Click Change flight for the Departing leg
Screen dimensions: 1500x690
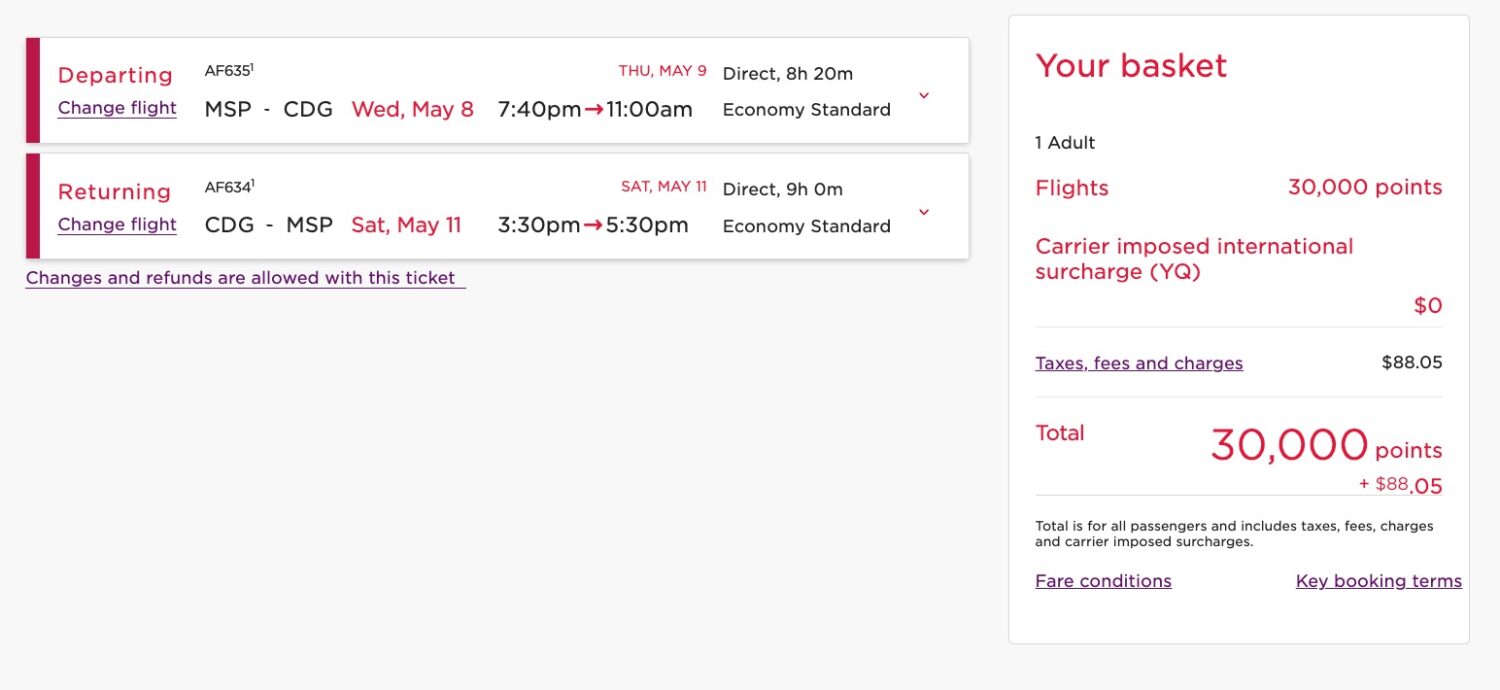click(x=116, y=108)
